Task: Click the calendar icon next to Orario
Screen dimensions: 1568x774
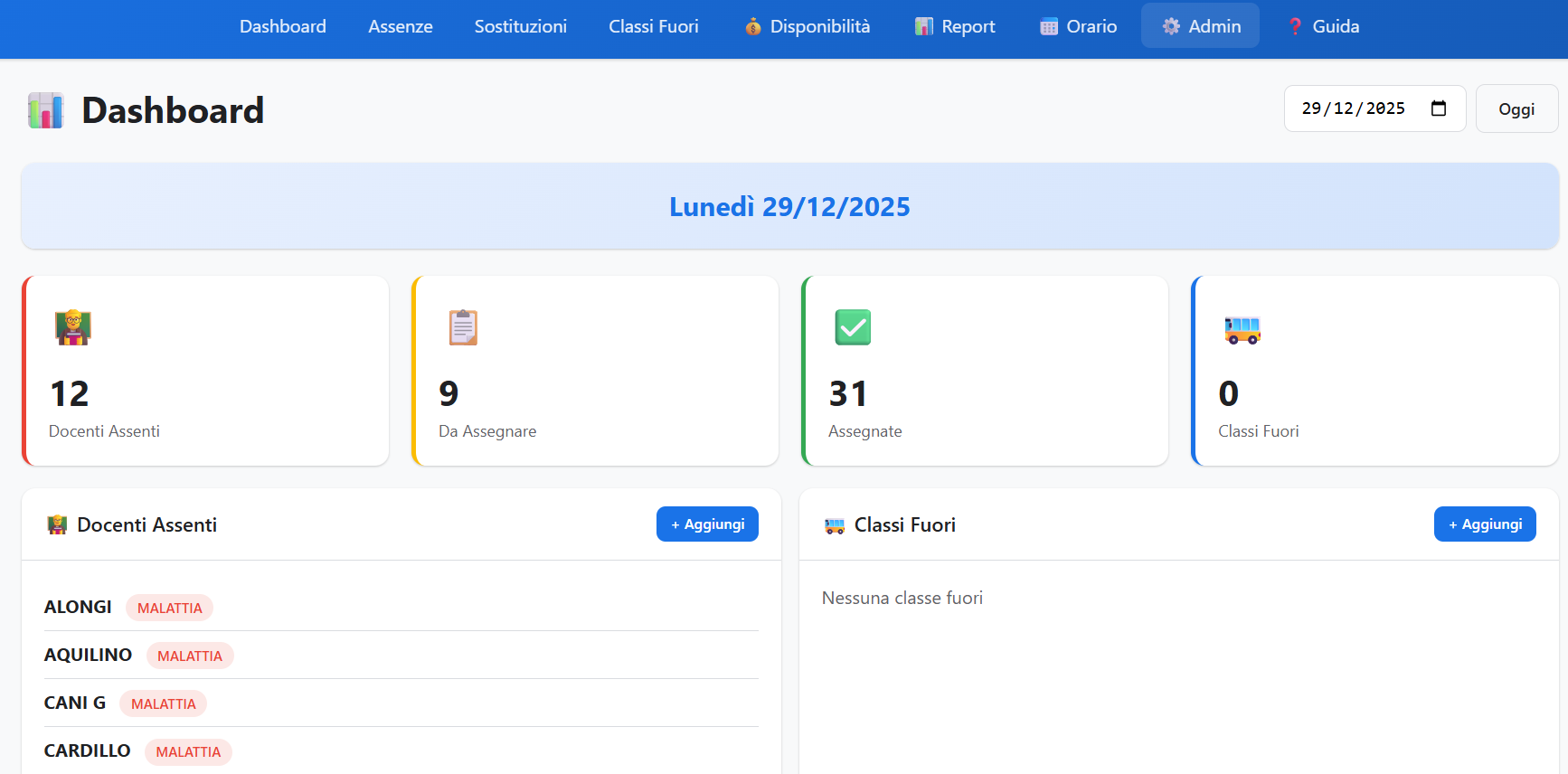Action: [1048, 26]
